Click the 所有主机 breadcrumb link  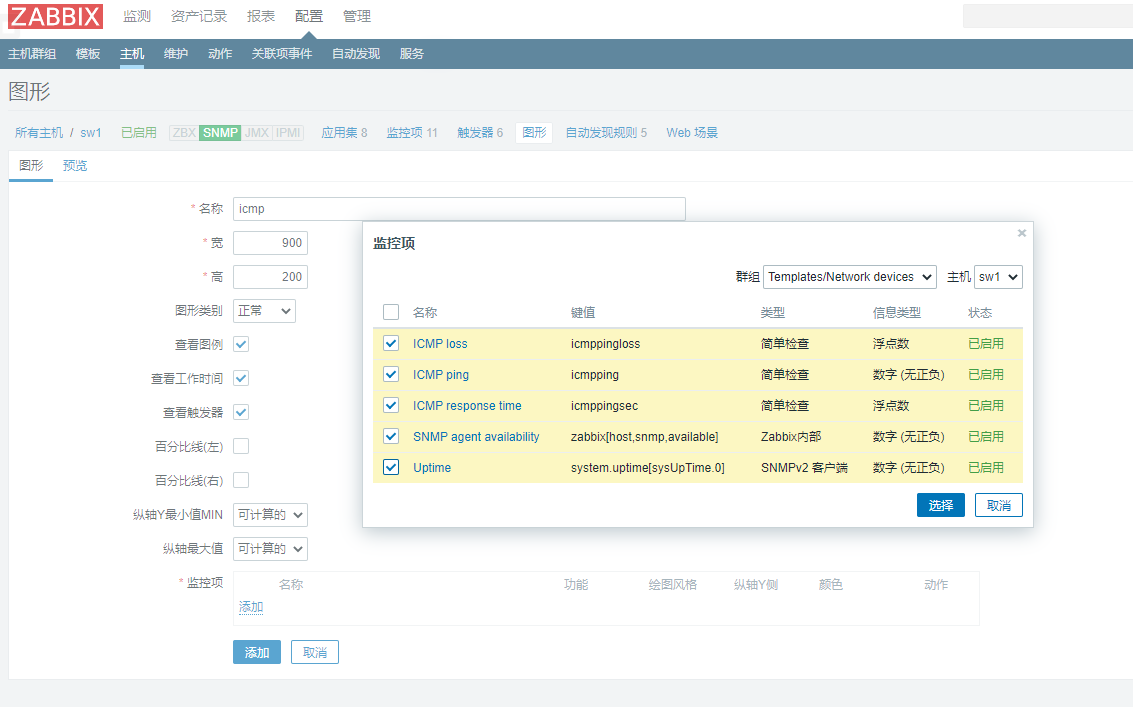coord(39,132)
